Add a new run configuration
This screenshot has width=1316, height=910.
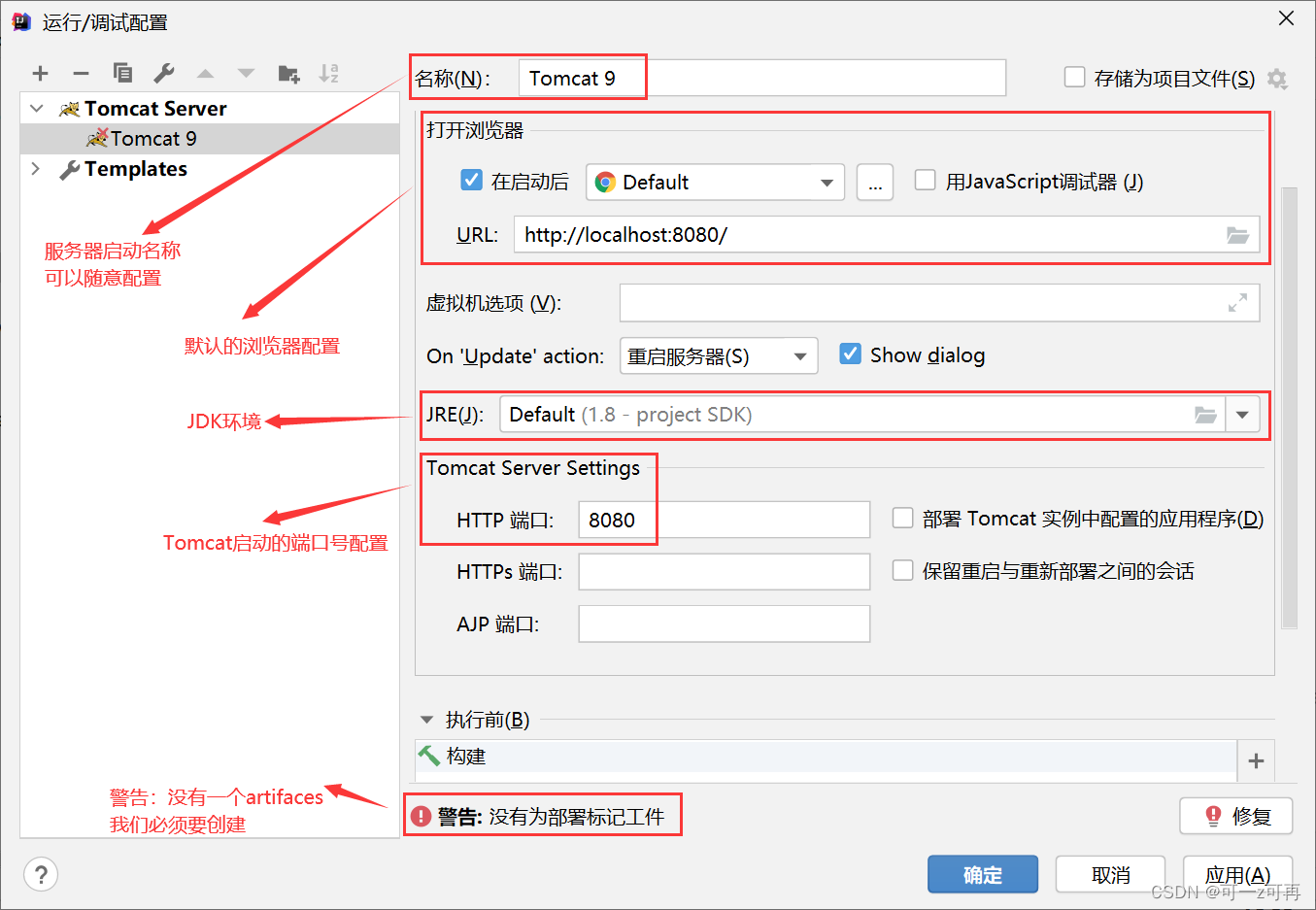click(40, 73)
